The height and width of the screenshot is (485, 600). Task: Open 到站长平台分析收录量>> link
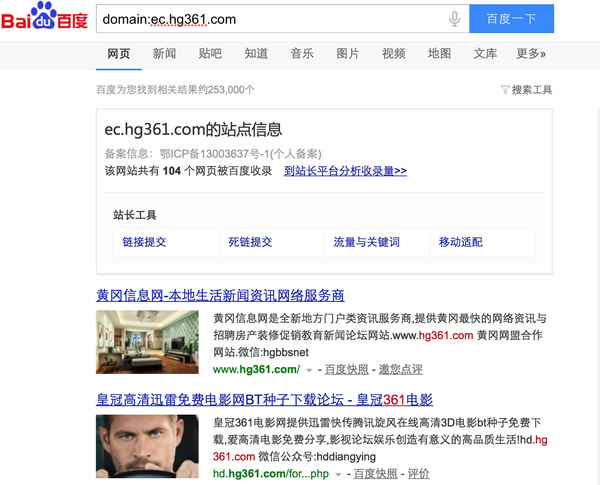click(x=345, y=171)
